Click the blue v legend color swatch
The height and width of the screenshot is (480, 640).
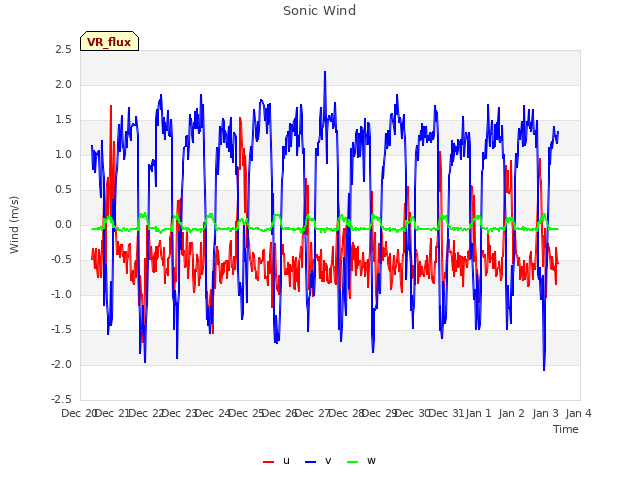click(x=311, y=462)
